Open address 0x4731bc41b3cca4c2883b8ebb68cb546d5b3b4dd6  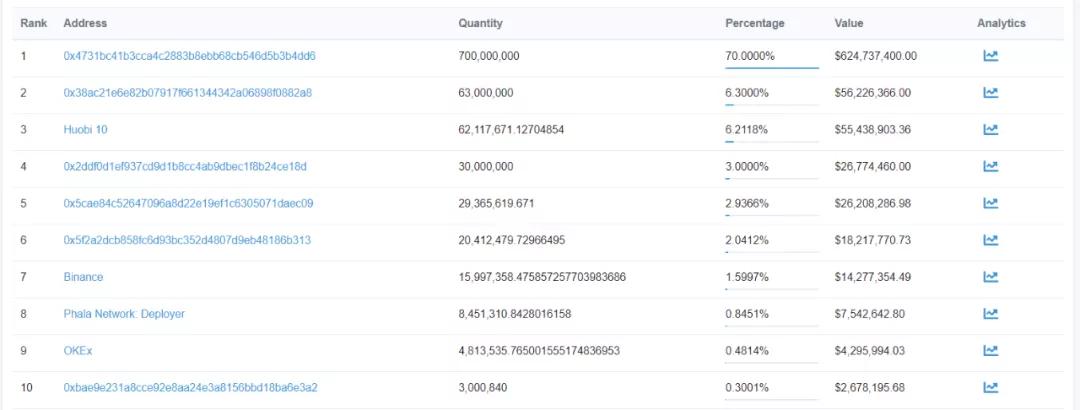[189, 56]
